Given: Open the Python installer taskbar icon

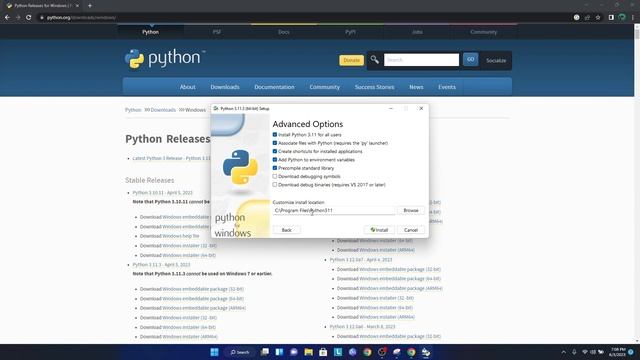Looking at the screenshot, I should pos(426,352).
